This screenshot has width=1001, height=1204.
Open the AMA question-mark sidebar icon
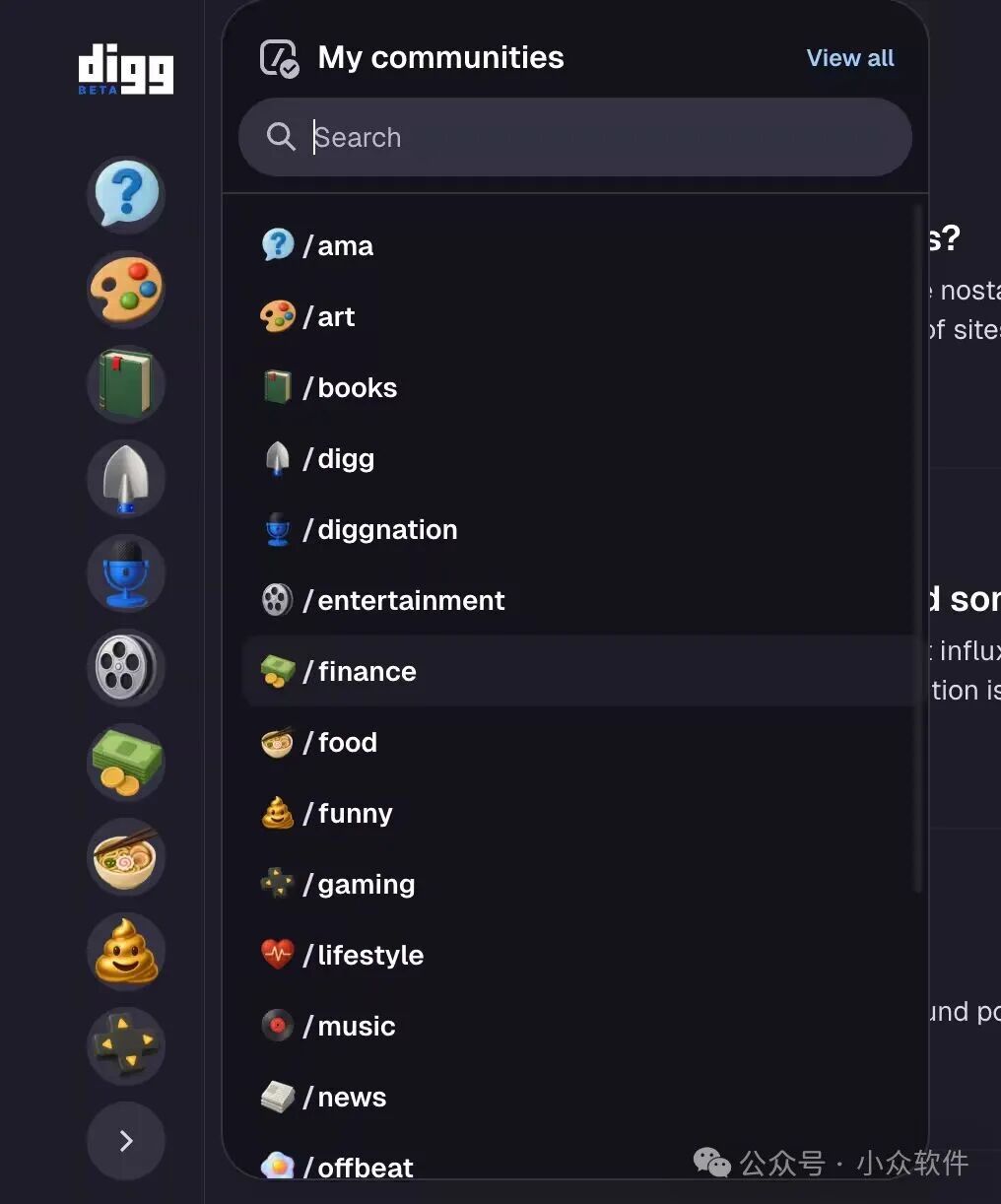pos(125,194)
